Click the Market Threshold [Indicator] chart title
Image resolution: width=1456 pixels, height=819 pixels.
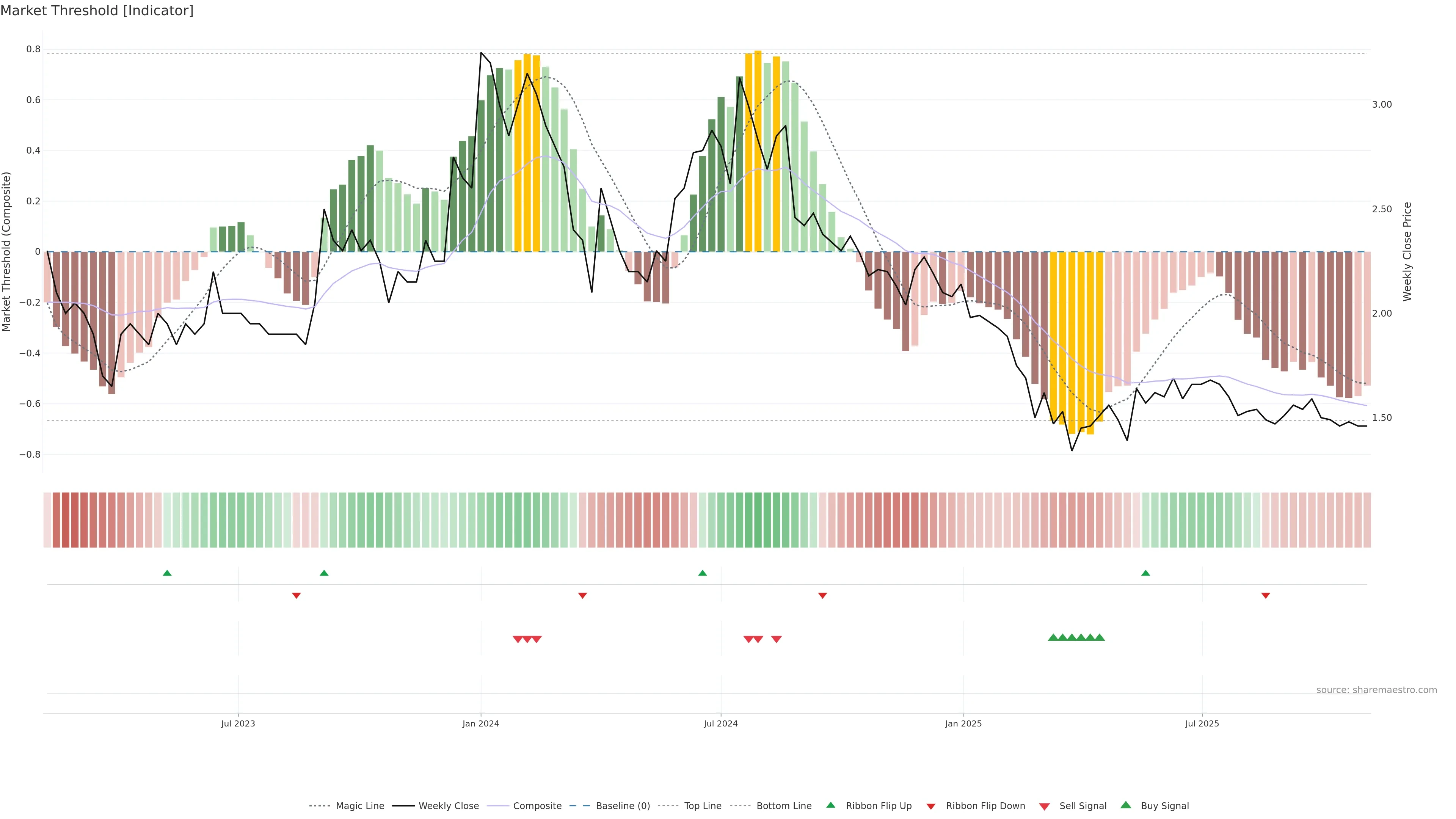coord(97,11)
